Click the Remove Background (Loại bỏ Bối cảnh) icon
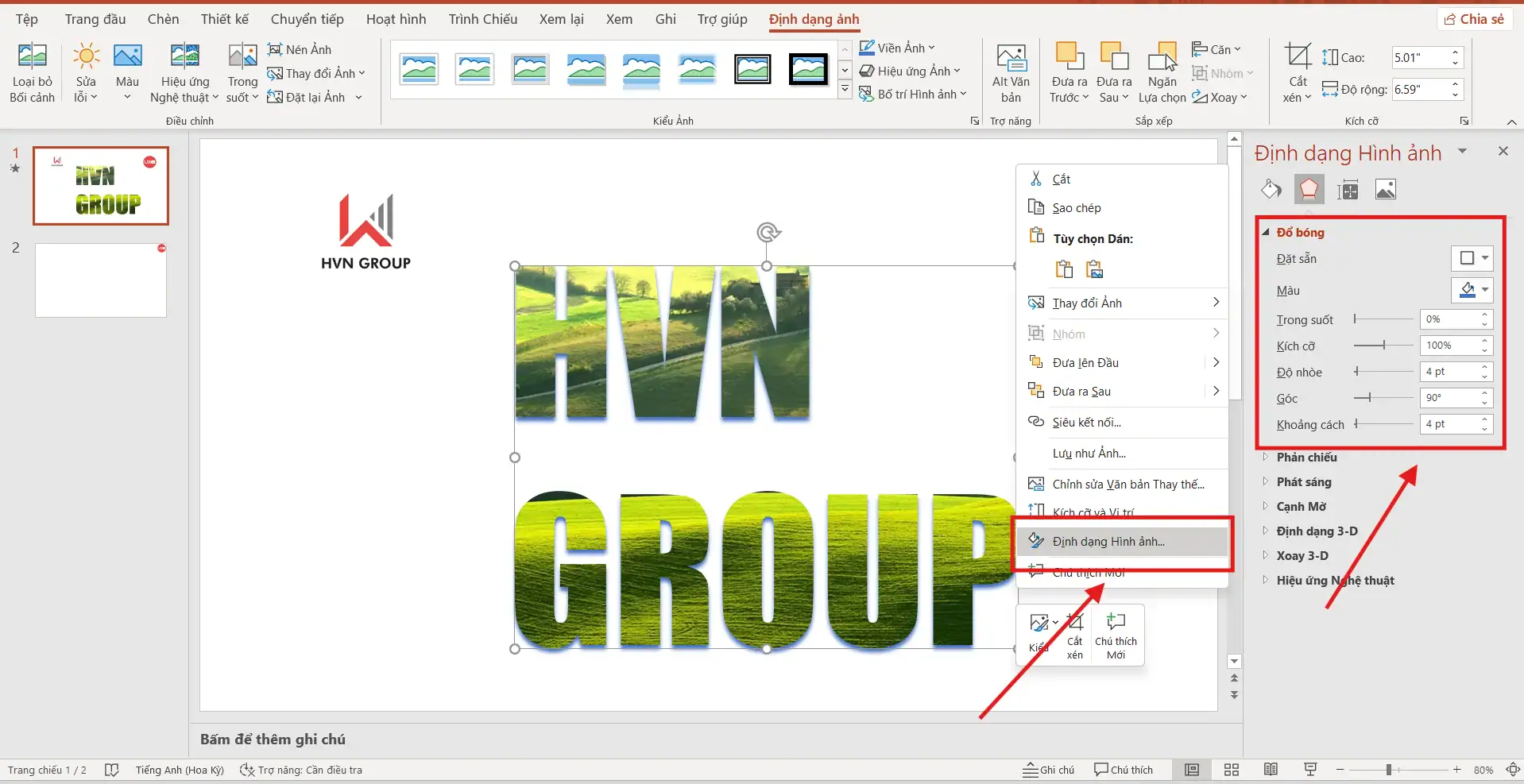1524x784 pixels. (x=32, y=57)
